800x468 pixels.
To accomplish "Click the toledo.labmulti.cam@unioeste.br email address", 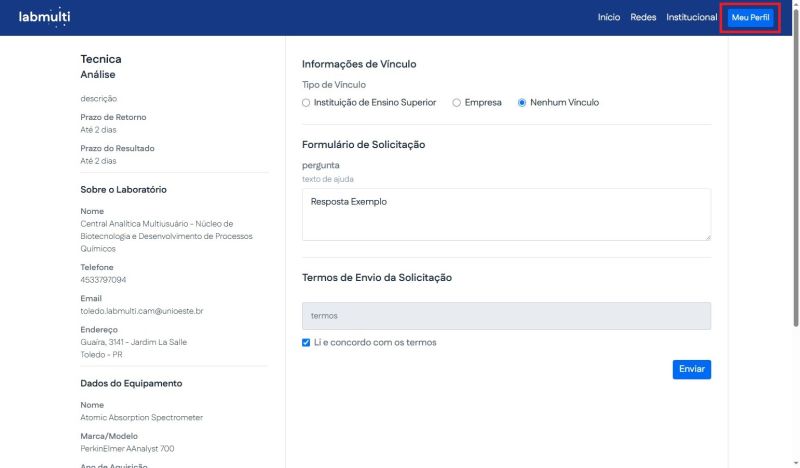I will pyautogui.click(x=141, y=311).
